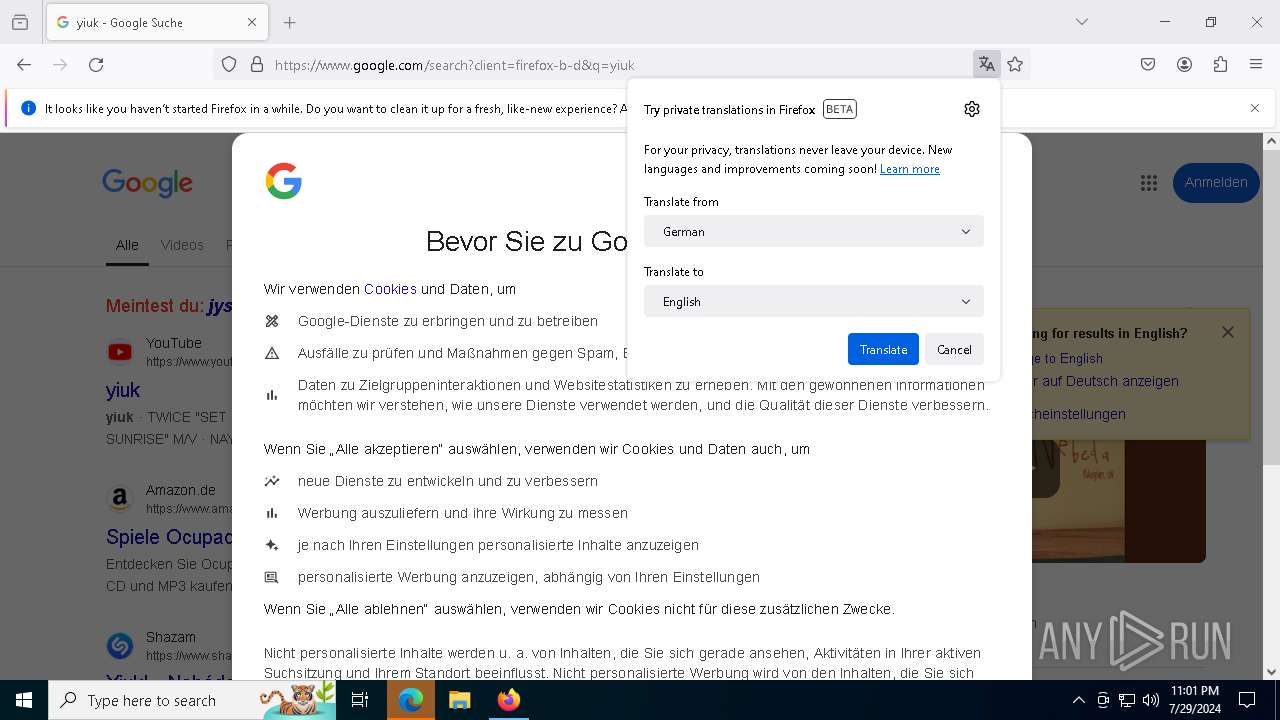Follow the 'Learn more' link in translations panel
Screen dimensions: 1280x720
[909, 169]
